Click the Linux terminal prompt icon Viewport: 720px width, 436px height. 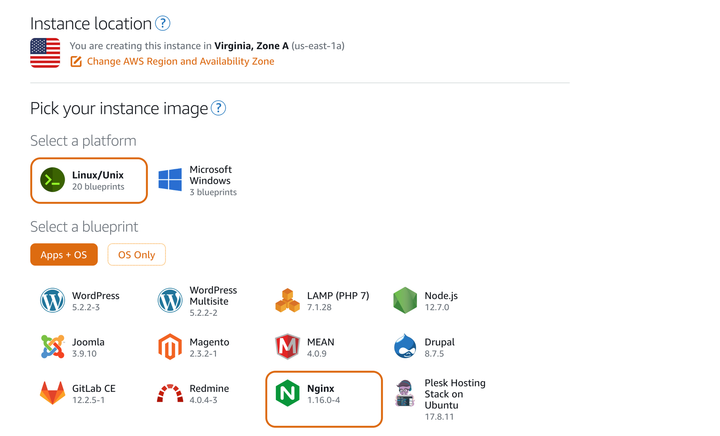point(52,180)
